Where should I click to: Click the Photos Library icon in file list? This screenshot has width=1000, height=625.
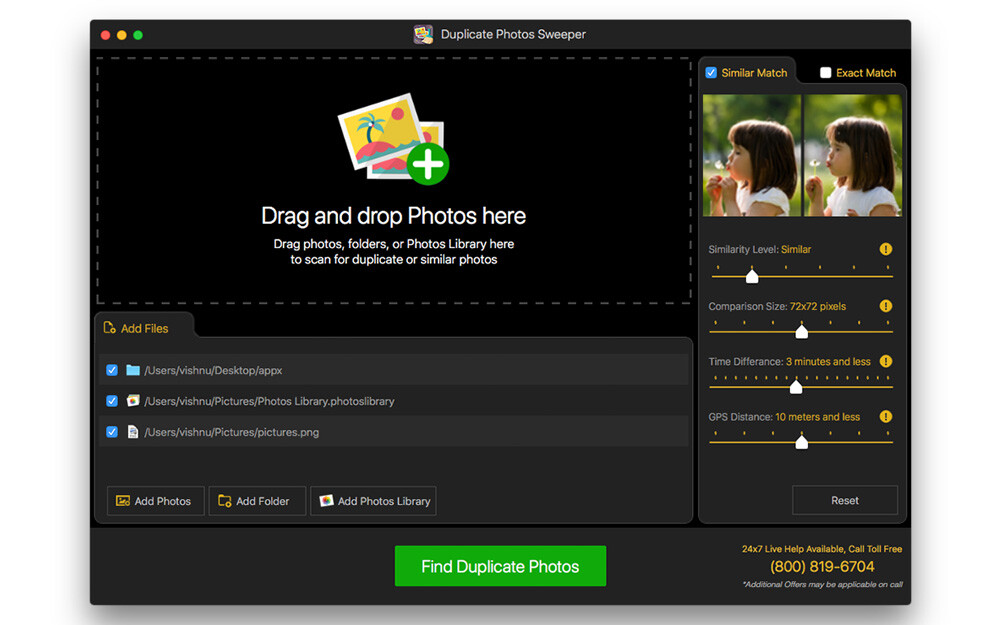tap(133, 401)
